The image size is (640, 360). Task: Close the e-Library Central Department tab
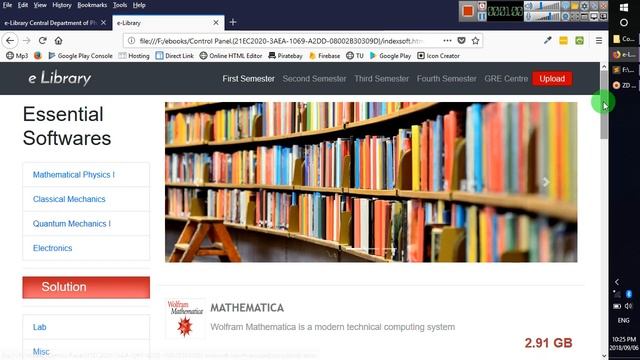point(103,23)
